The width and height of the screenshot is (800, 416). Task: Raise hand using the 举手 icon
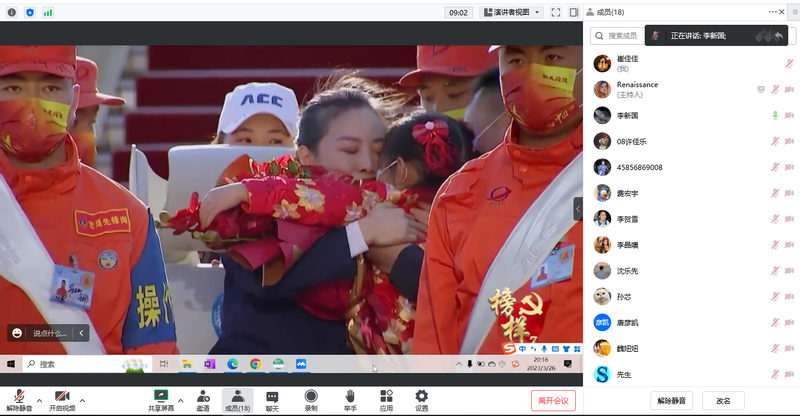(x=350, y=400)
